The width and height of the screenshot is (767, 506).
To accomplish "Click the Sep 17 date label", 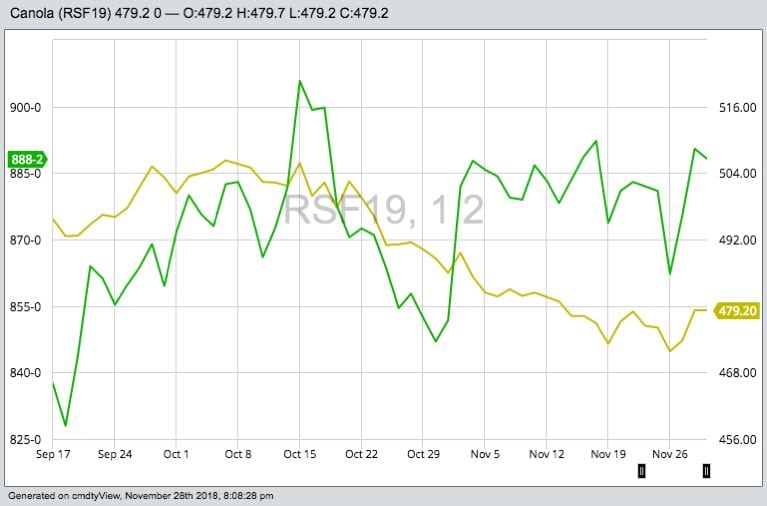I will click(52, 454).
